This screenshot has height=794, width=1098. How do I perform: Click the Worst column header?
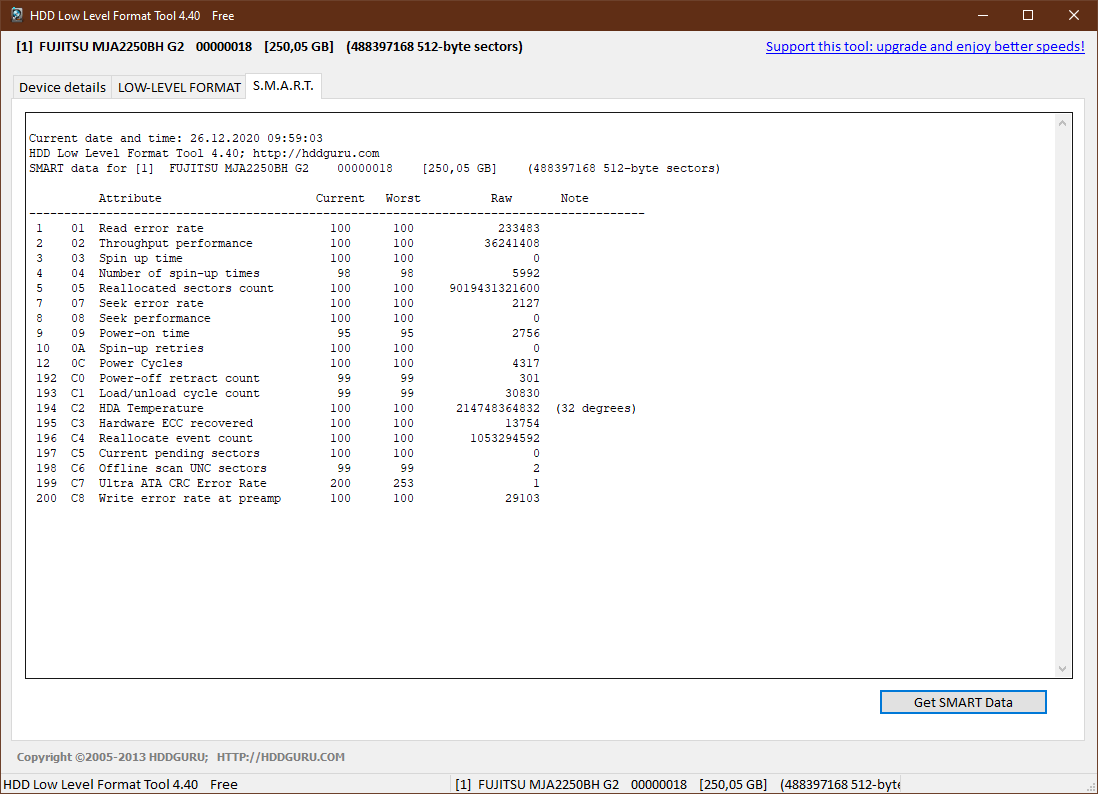click(x=403, y=198)
